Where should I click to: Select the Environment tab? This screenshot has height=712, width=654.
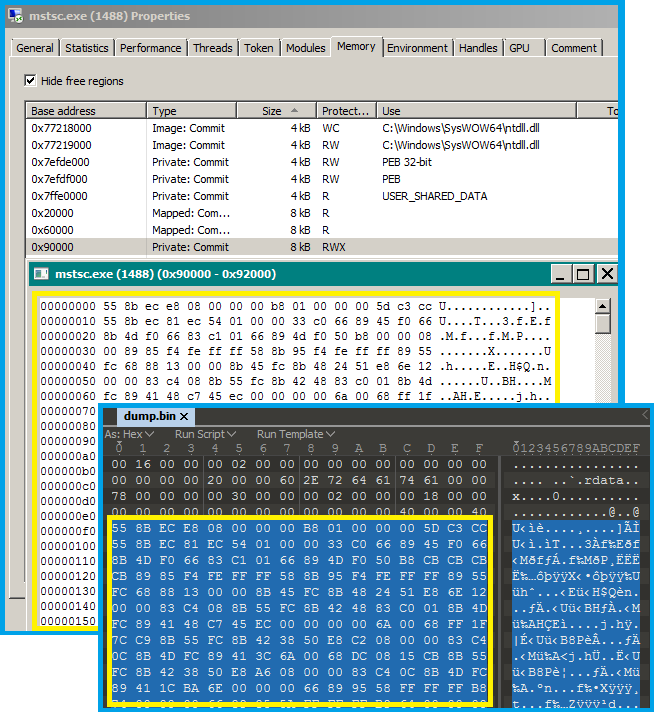(x=417, y=48)
